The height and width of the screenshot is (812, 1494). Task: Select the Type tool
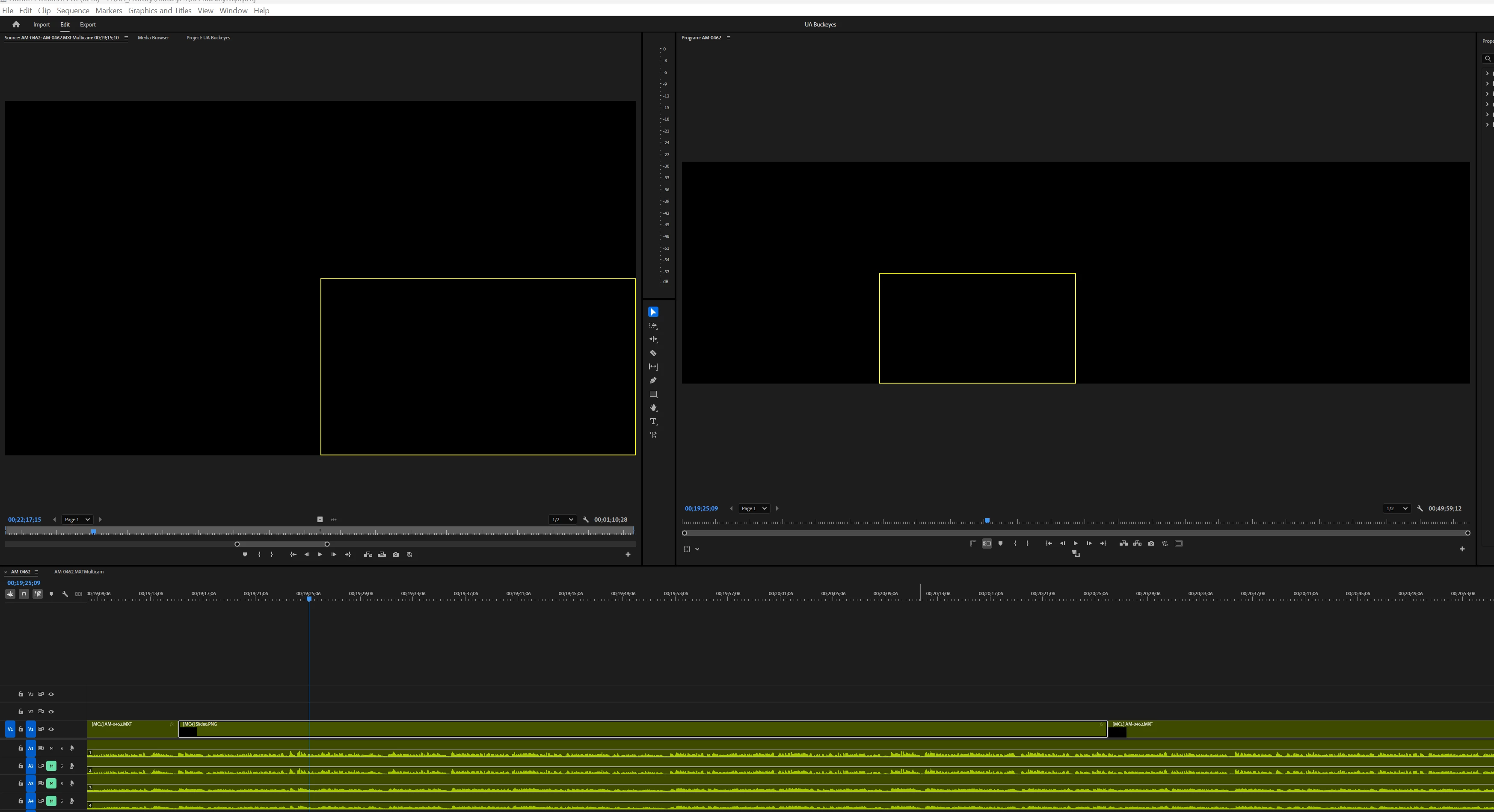click(653, 421)
